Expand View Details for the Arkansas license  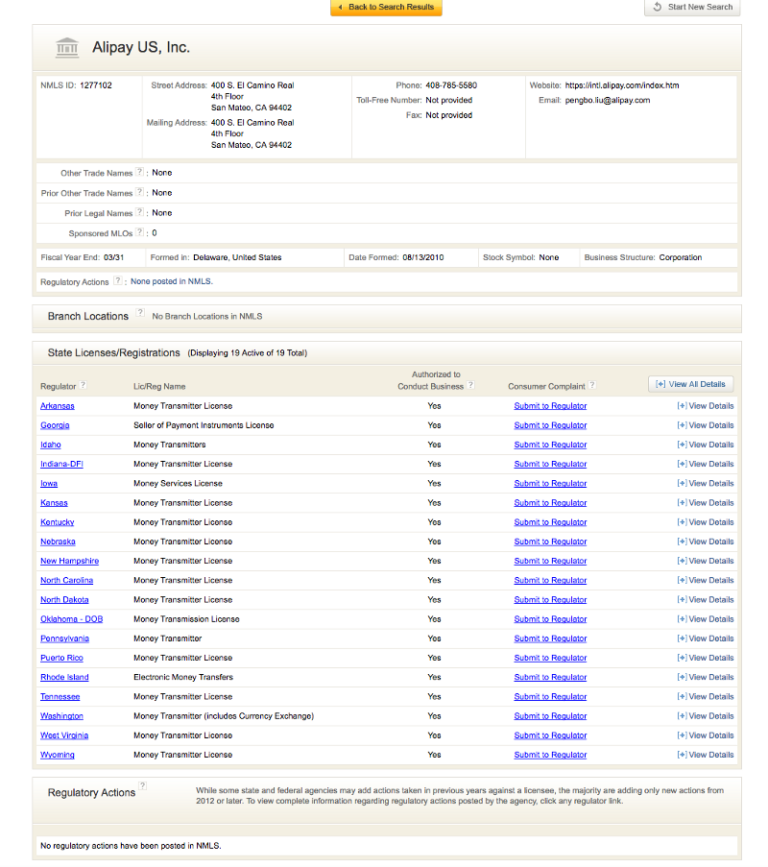coord(705,406)
